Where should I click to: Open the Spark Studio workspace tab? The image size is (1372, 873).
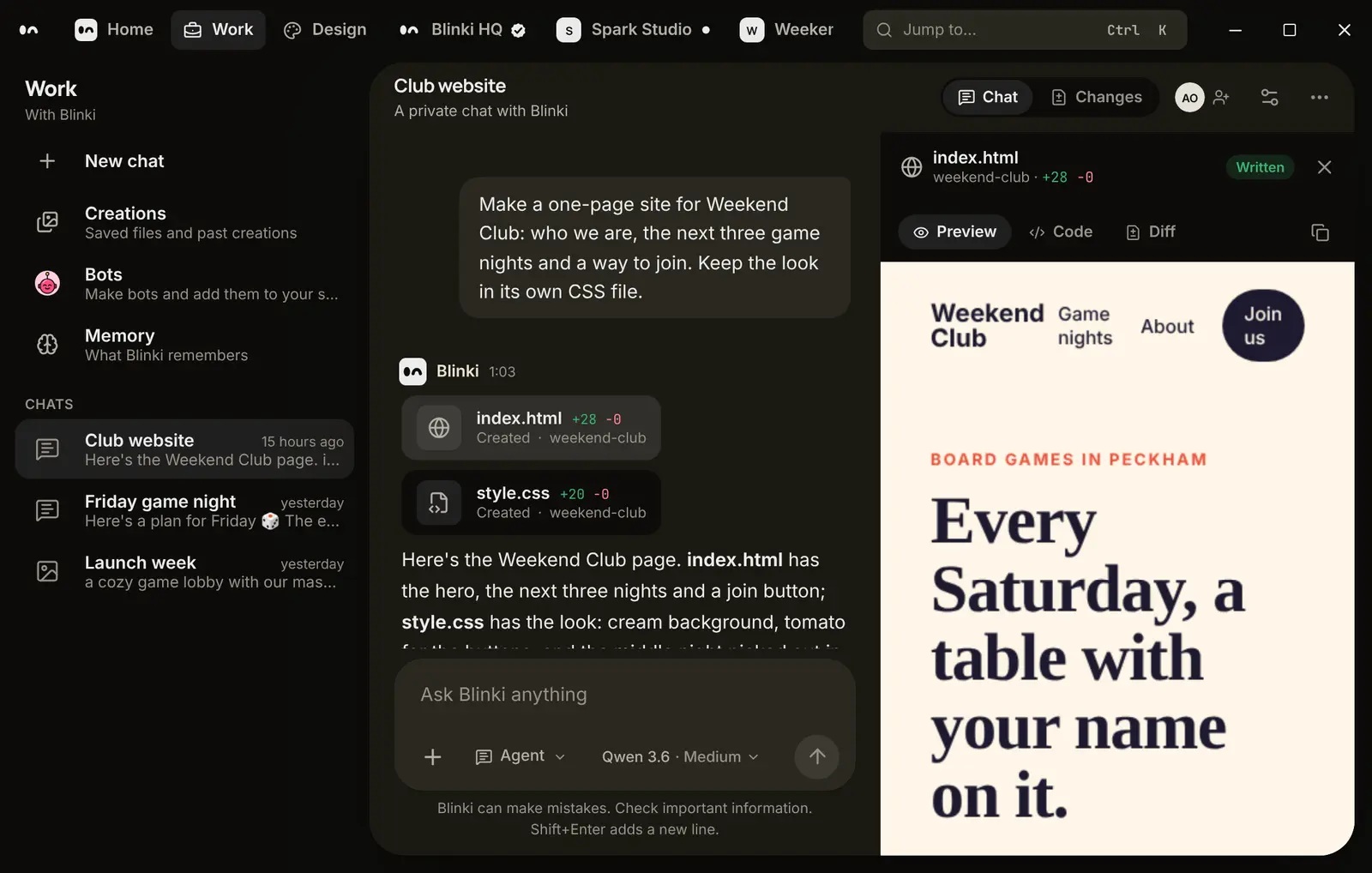[x=634, y=30]
